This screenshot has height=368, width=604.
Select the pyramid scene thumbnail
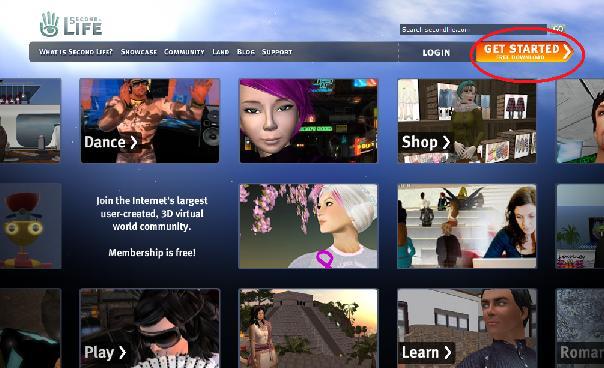(x=309, y=328)
